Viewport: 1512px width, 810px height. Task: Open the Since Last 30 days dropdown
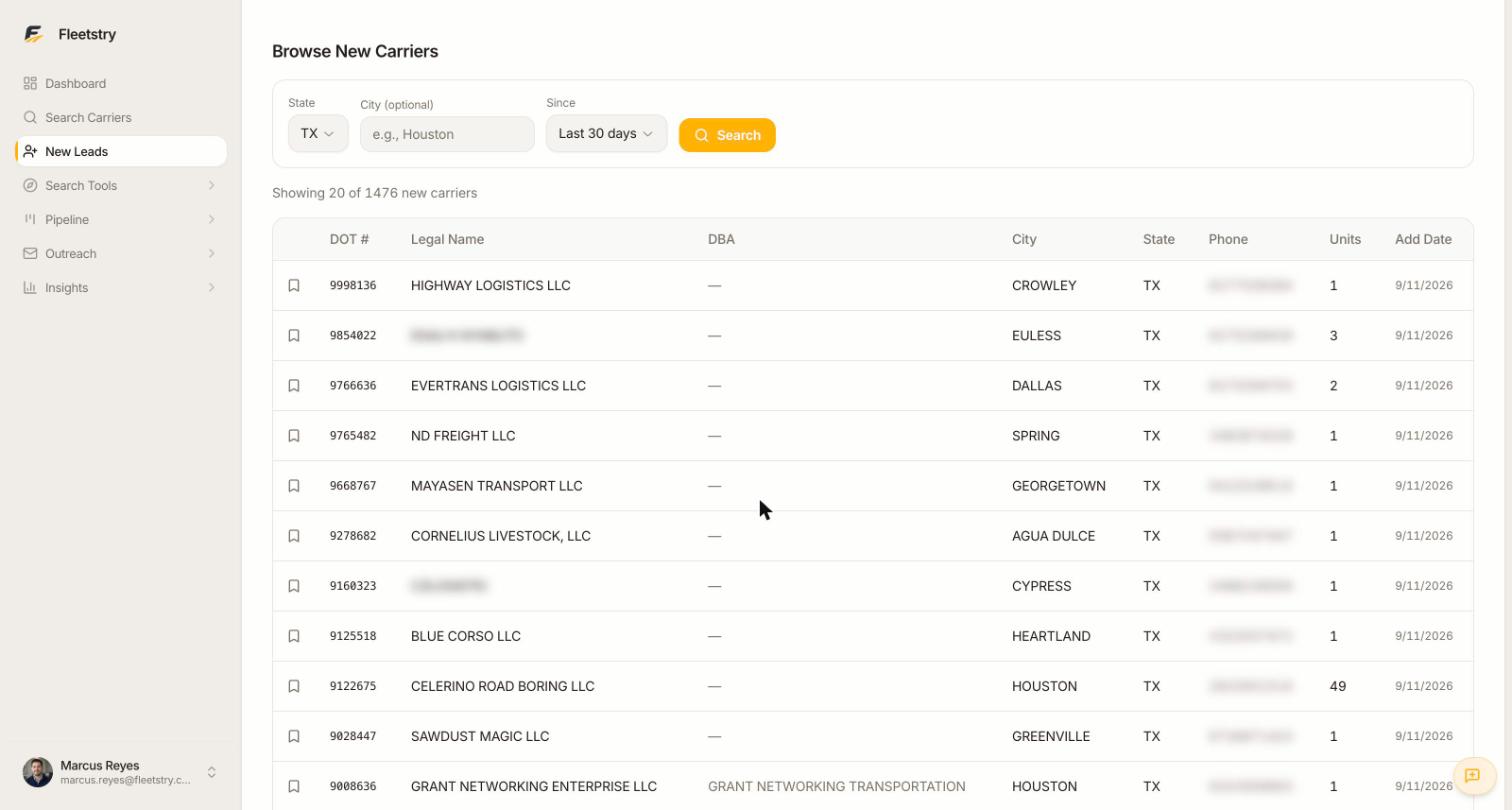point(606,134)
